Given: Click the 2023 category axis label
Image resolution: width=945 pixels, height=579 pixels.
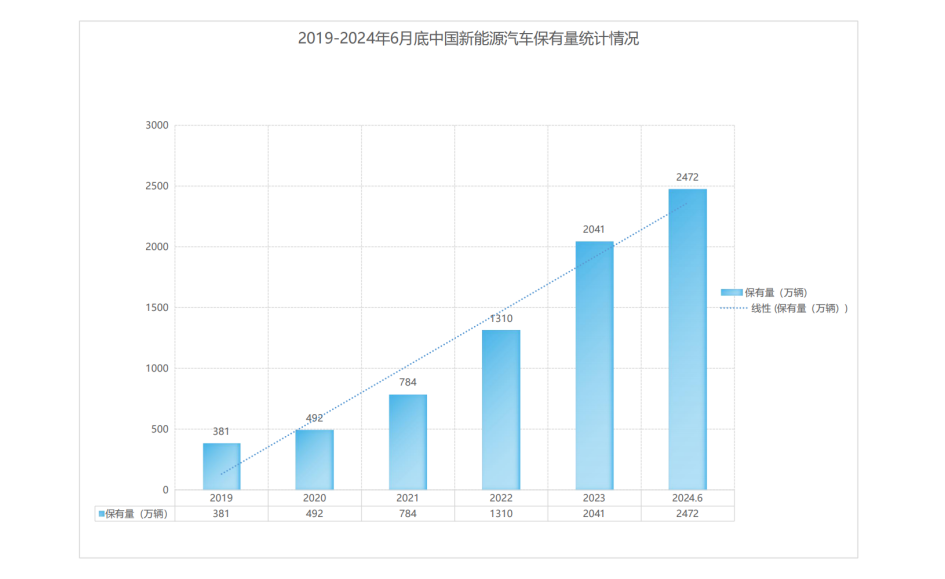Looking at the screenshot, I should tap(594, 498).
